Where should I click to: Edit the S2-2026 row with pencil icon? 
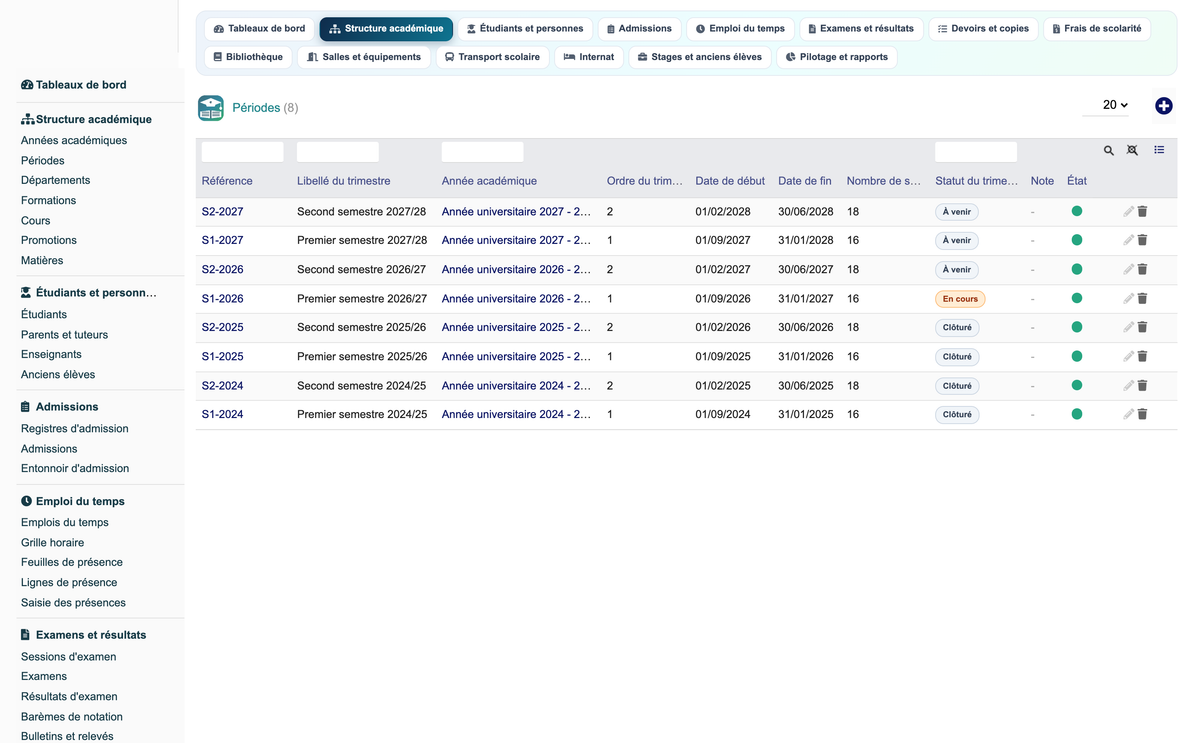pos(1129,269)
